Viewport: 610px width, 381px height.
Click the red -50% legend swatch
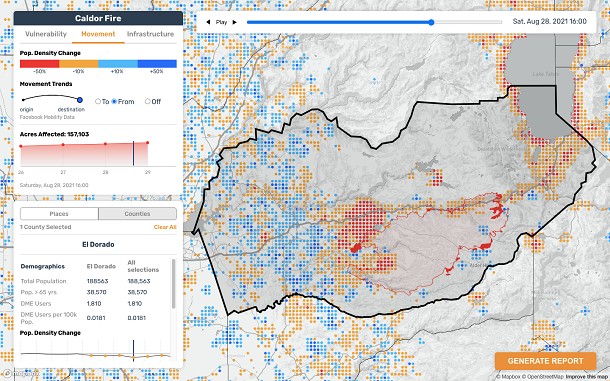point(40,64)
